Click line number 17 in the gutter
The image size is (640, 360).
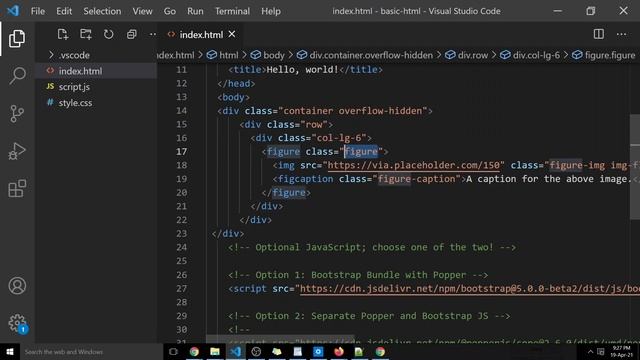pos(182,151)
